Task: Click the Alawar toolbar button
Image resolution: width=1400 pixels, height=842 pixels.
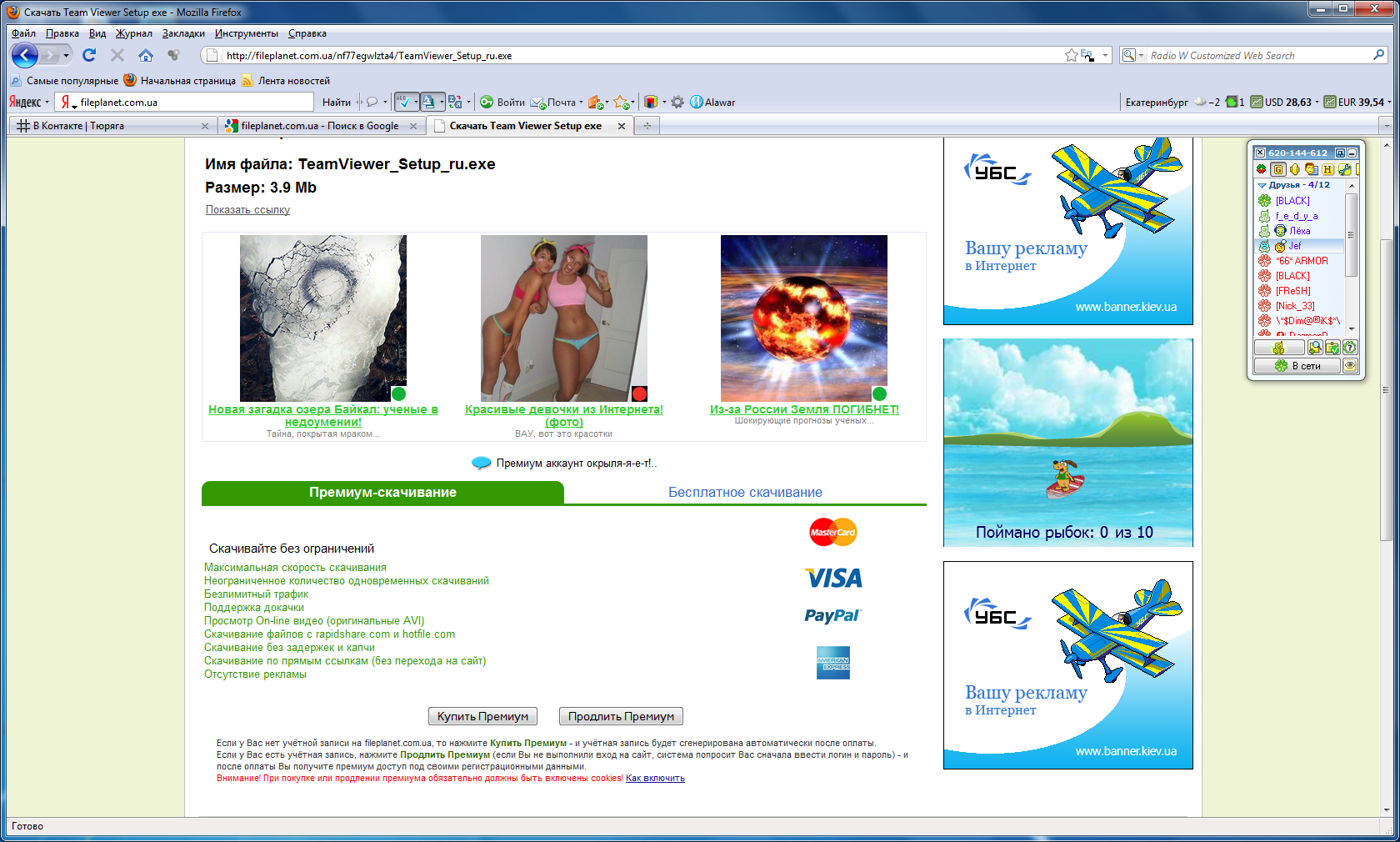Action: (712, 103)
